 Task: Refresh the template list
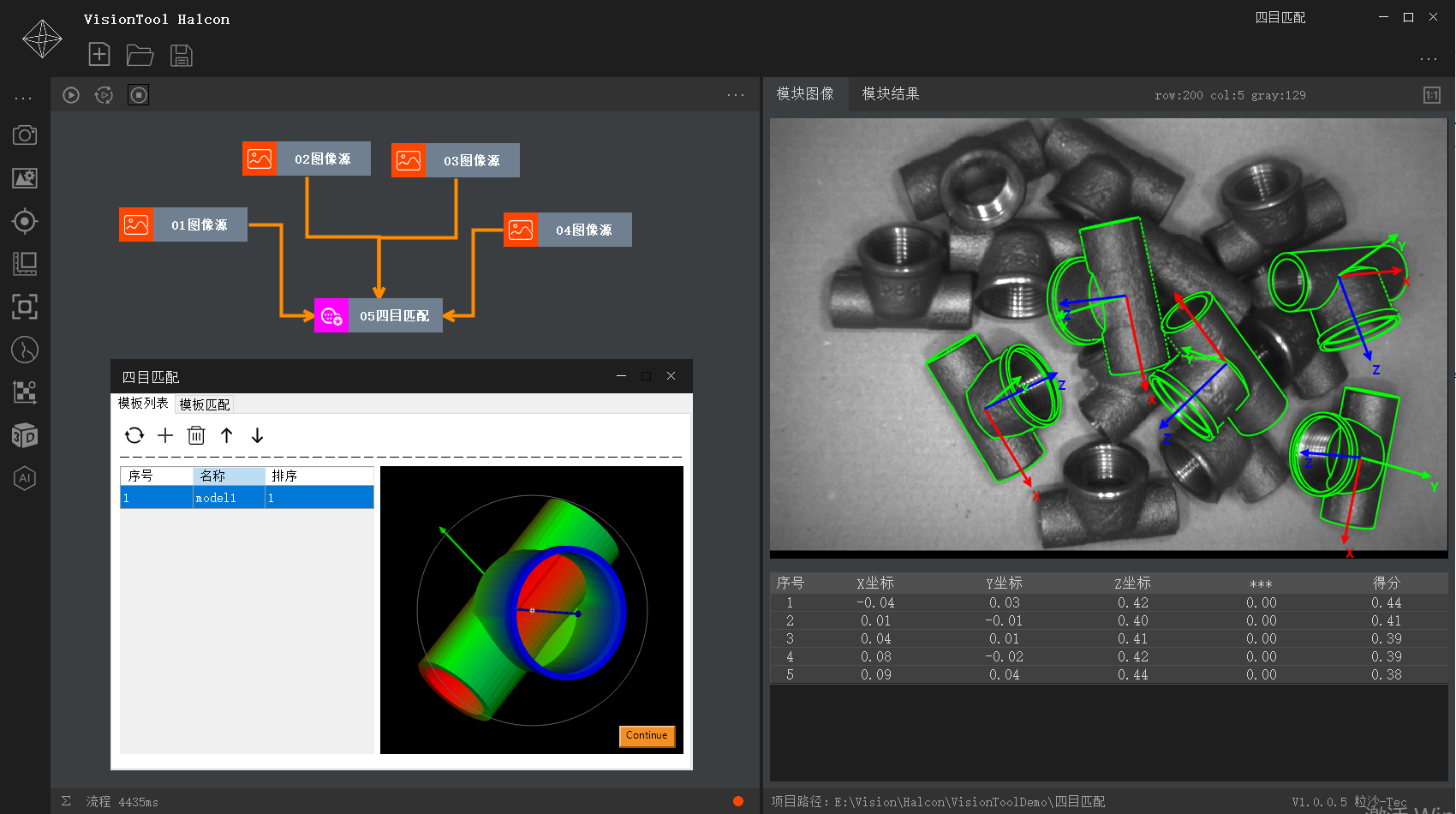(x=134, y=435)
